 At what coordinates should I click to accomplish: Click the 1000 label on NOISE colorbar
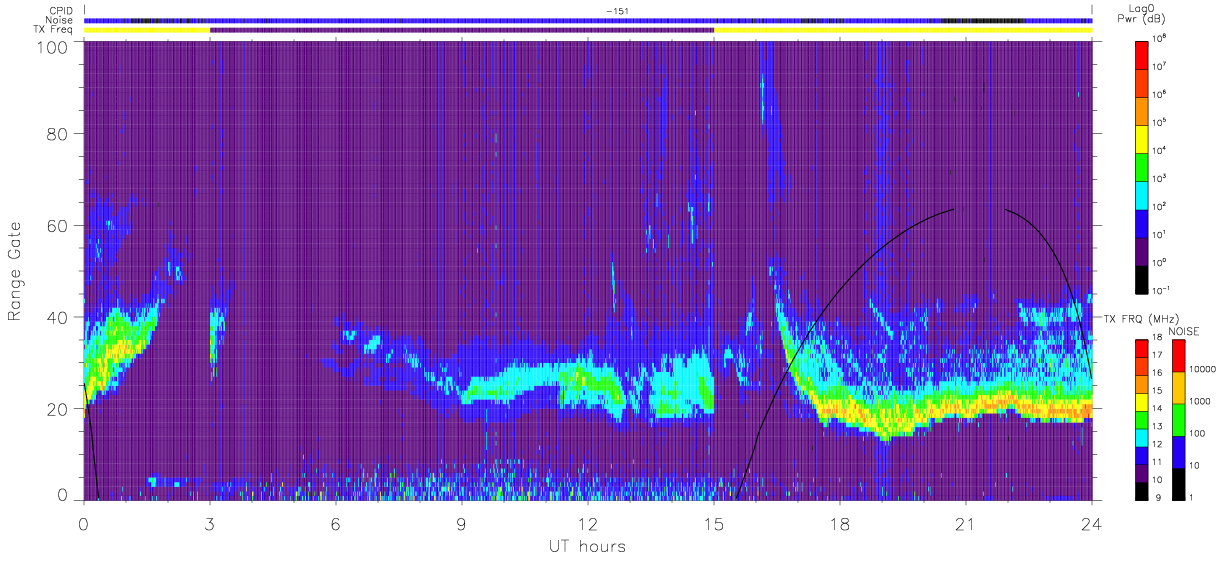(x=1200, y=402)
